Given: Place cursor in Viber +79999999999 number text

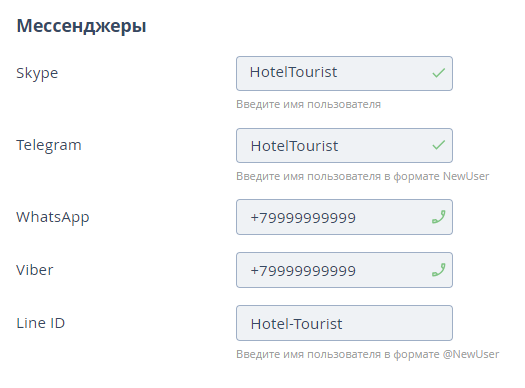Looking at the screenshot, I should coord(303,270).
